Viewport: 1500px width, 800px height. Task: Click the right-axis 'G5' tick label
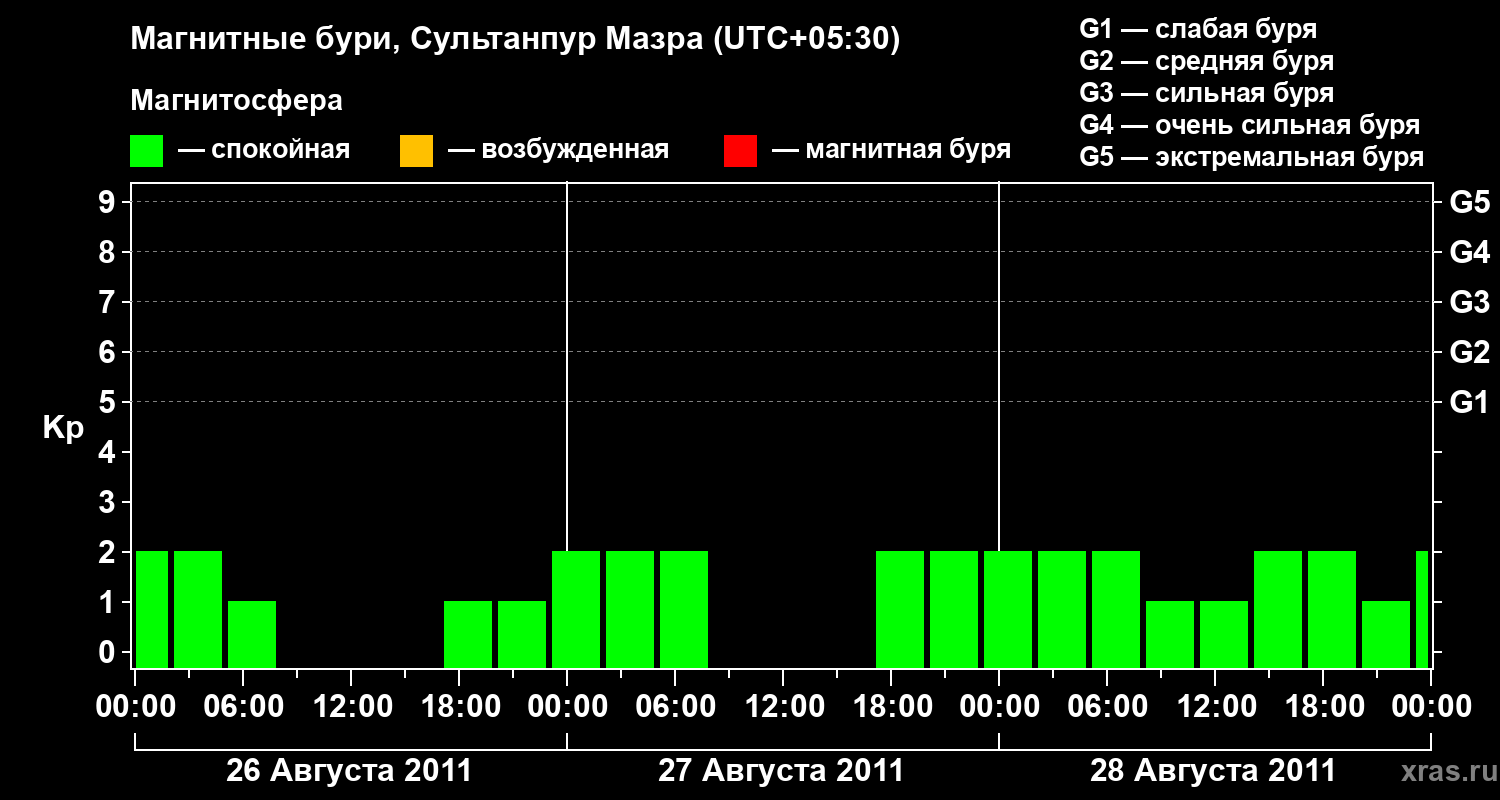pos(1469,202)
